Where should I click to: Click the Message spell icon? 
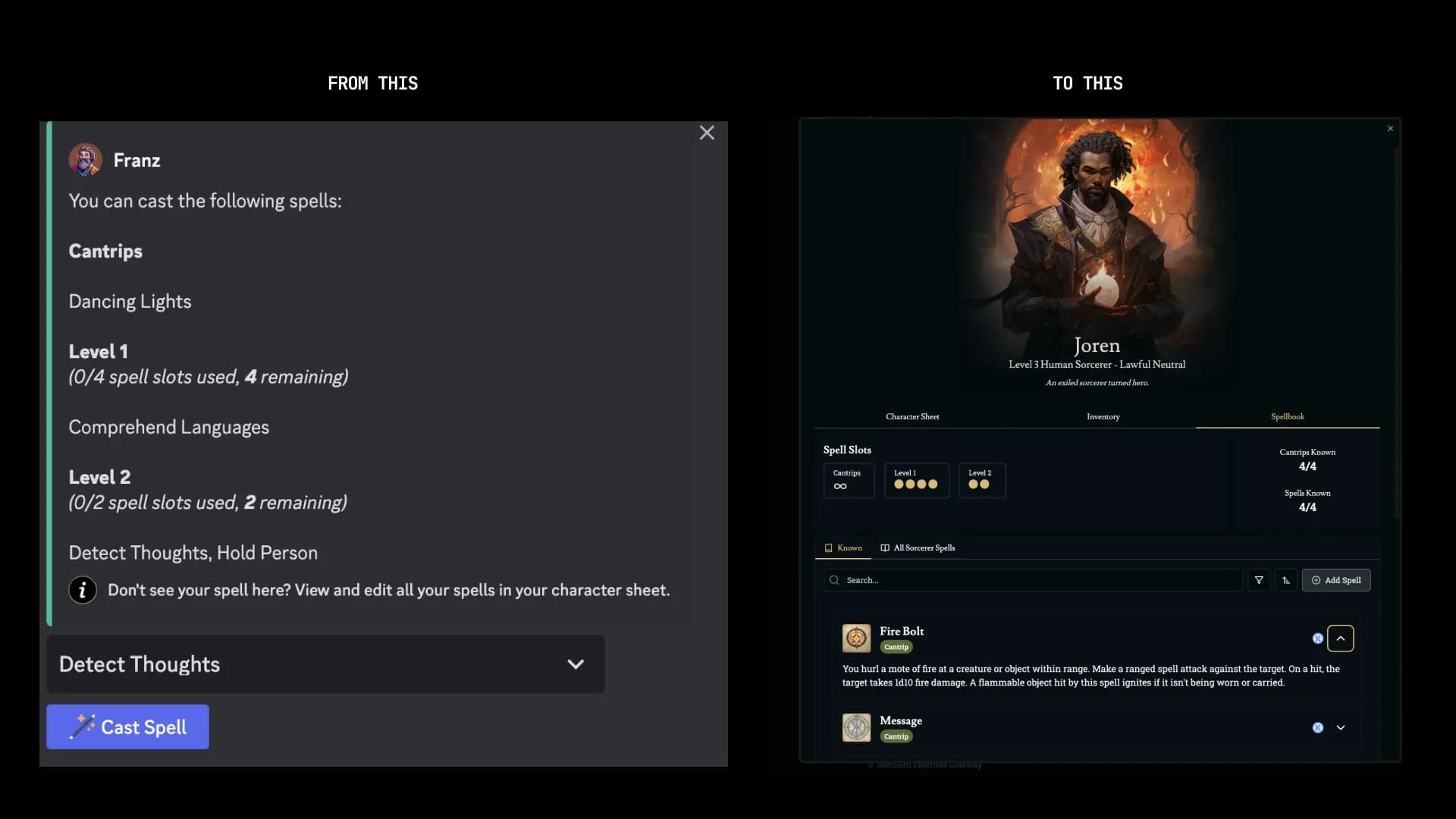coord(856,727)
